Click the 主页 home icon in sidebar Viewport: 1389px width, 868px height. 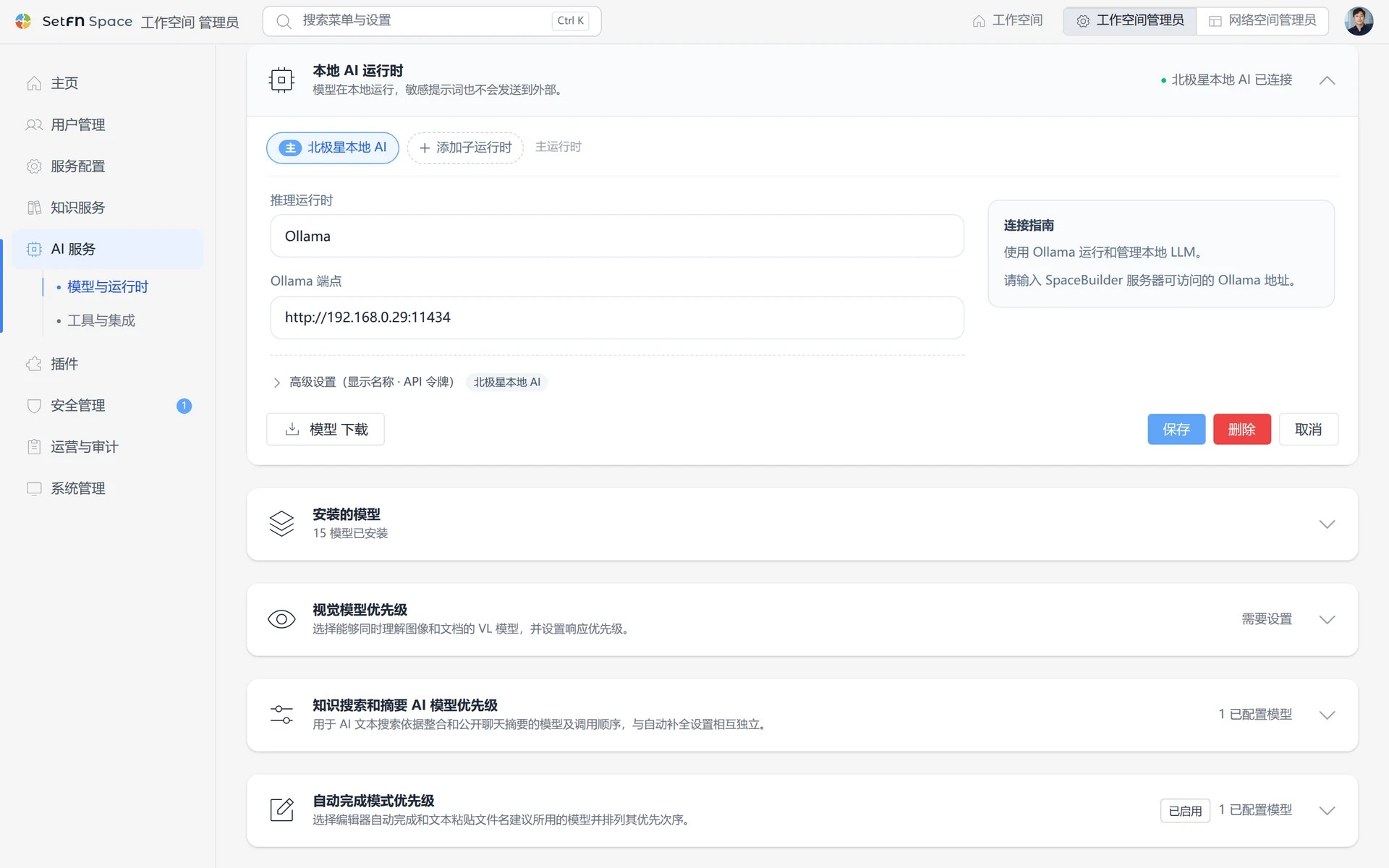tap(34, 83)
